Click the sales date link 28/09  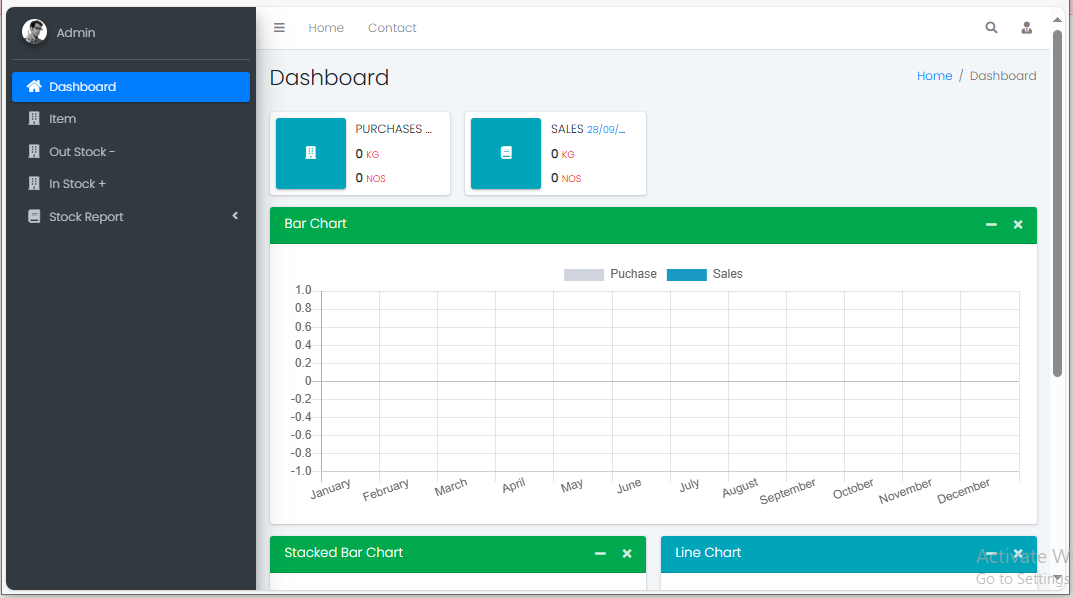pyautogui.click(x=606, y=129)
